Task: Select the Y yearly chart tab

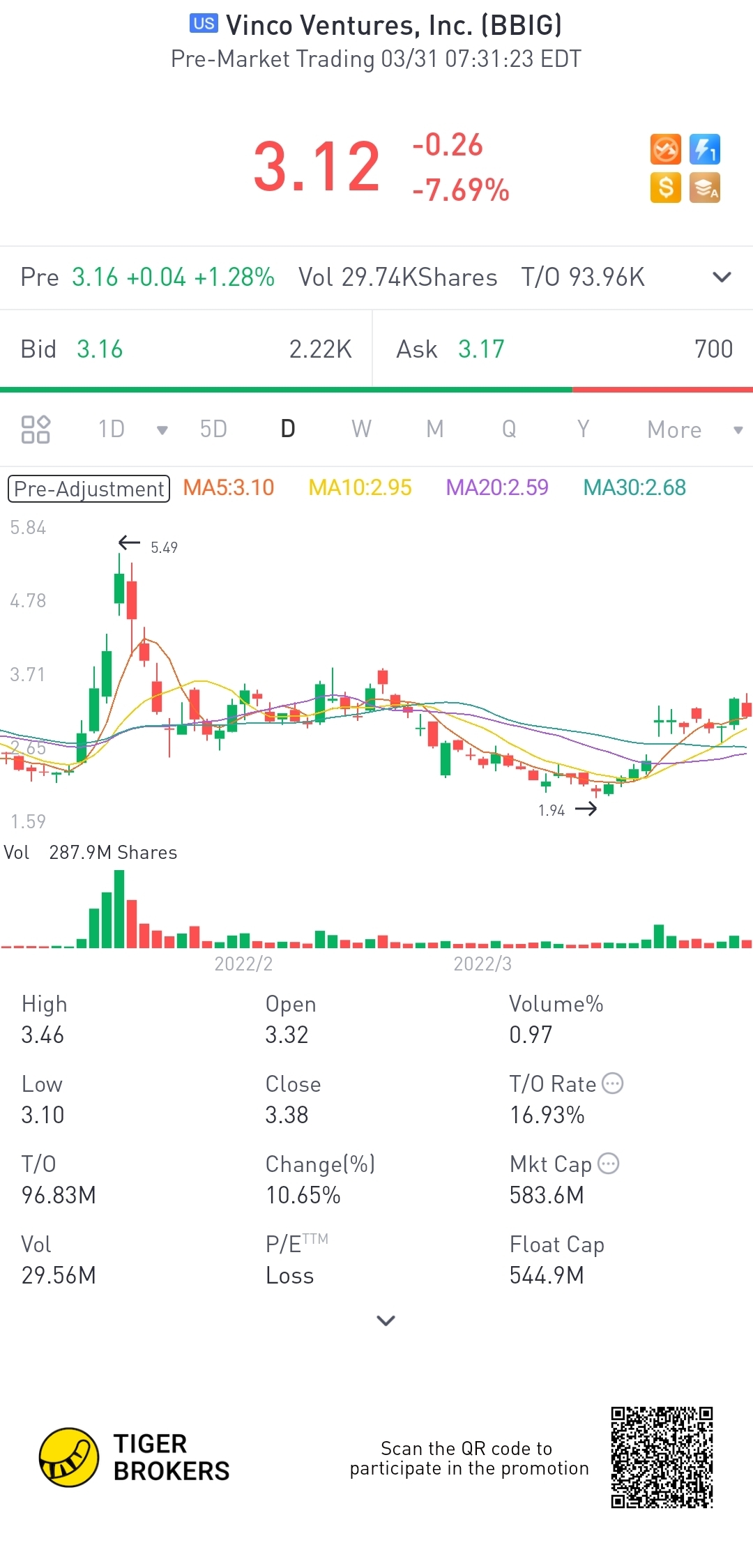Action: pyautogui.click(x=583, y=429)
